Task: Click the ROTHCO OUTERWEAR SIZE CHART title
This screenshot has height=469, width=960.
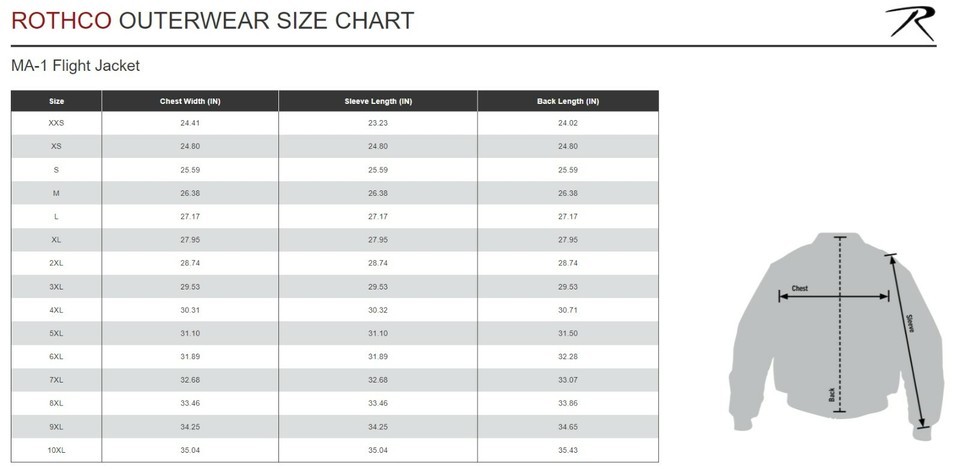Action: coord(212,21)
